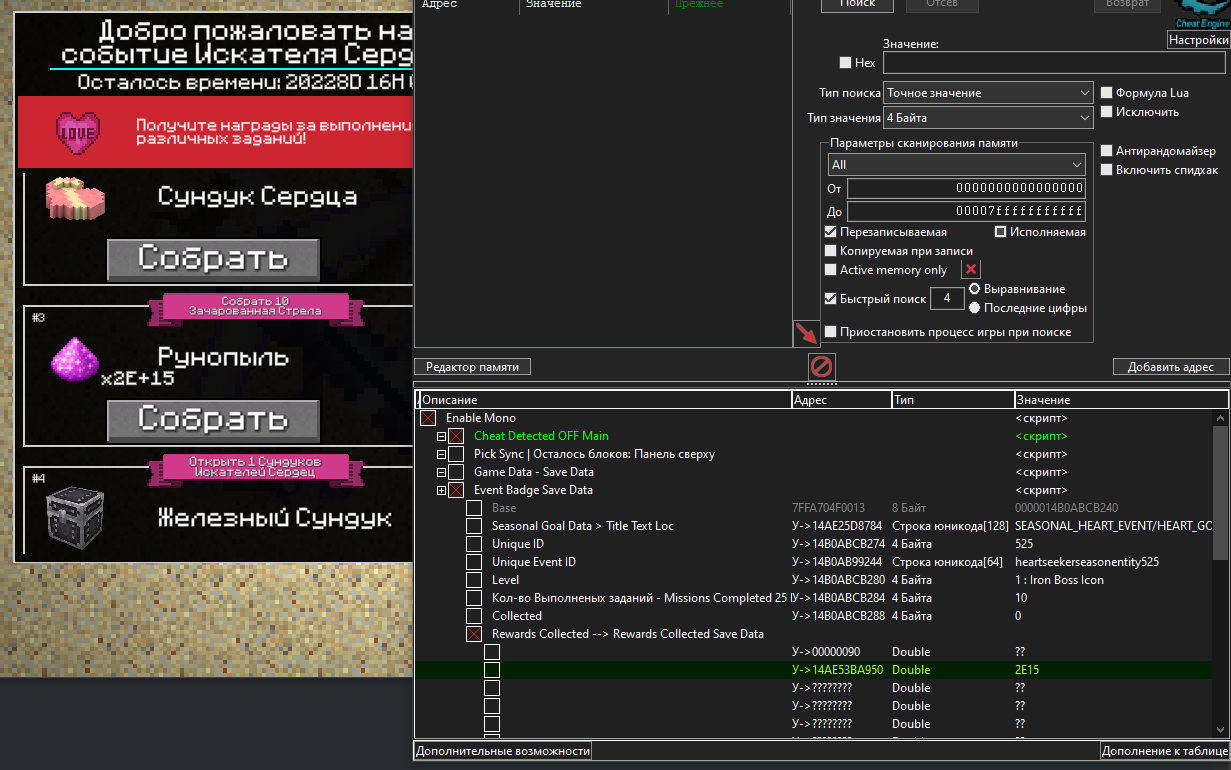Tick the Исключить checkbox
The height and width of the screenshot is (770, 1231).
point(1106,112)
